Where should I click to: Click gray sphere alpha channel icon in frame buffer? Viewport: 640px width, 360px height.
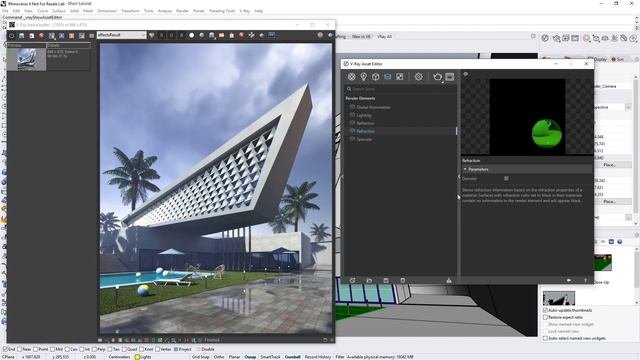[202, 36]
